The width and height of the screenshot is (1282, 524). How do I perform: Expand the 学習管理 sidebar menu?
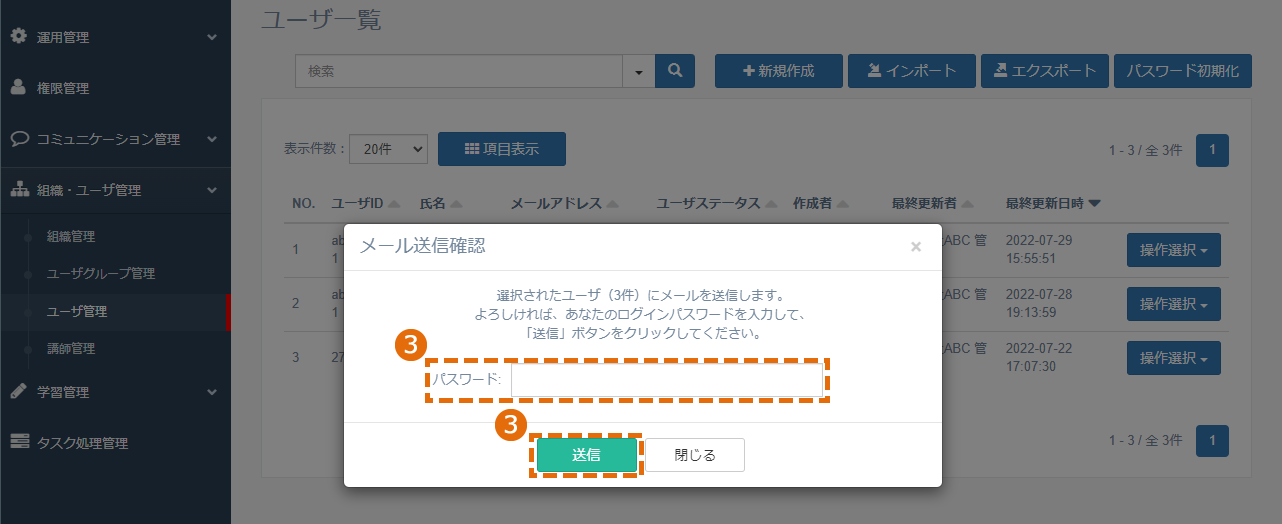pyautogui.click(x=115, y=392)
